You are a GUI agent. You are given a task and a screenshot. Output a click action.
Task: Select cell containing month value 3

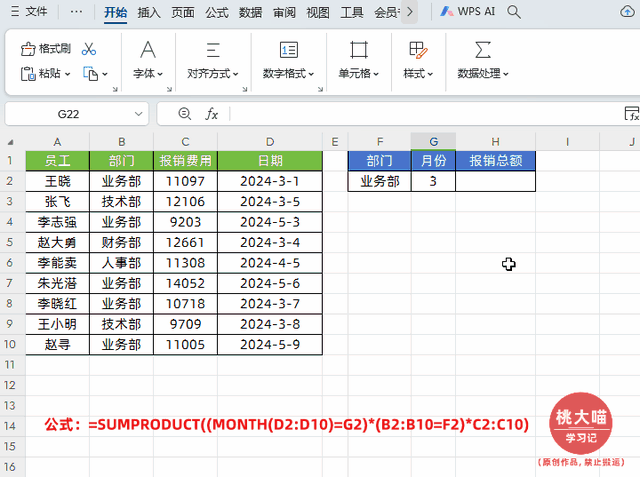click(x=433, y=181)
